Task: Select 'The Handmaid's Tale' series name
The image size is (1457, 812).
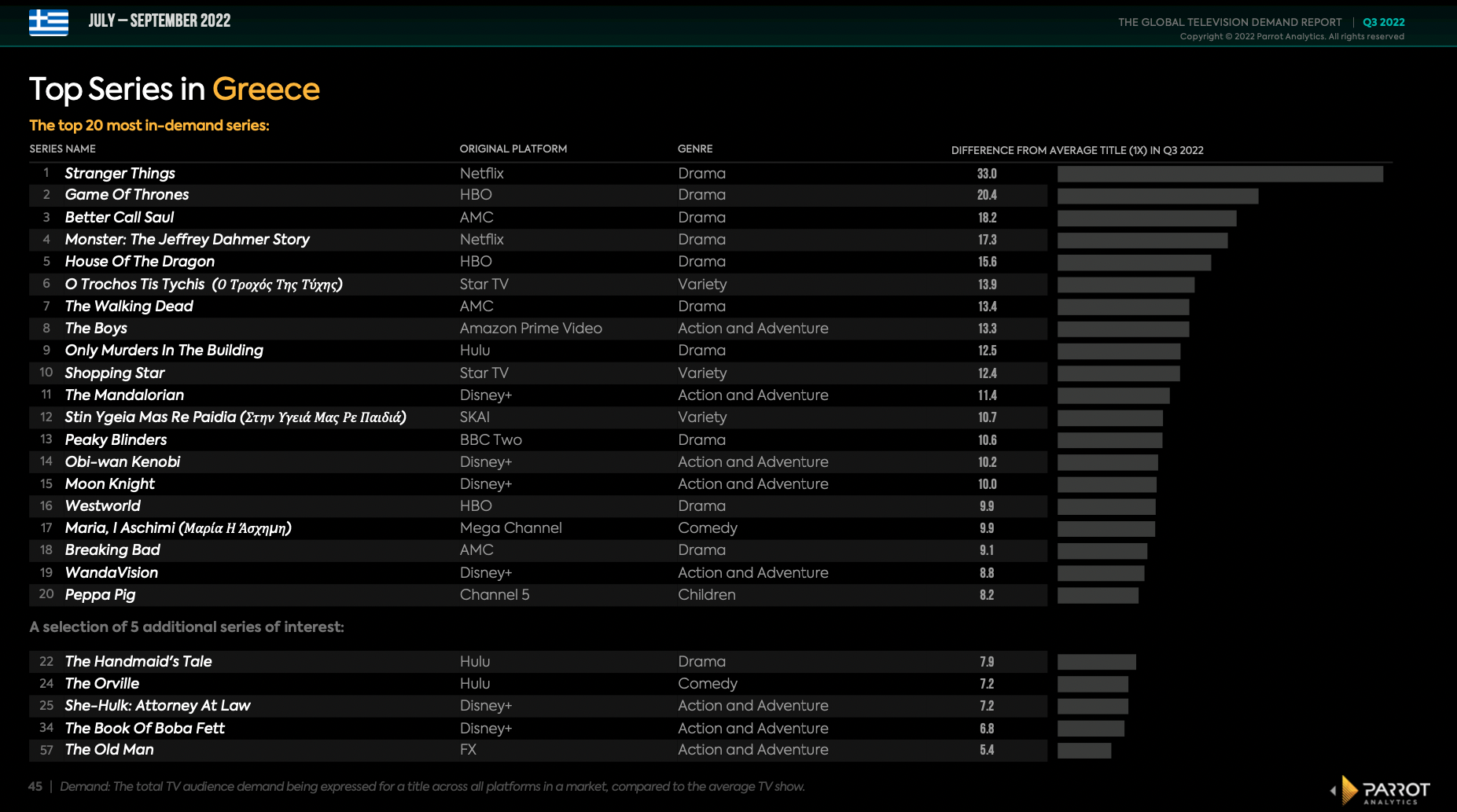Action: (x=138, y=661)
